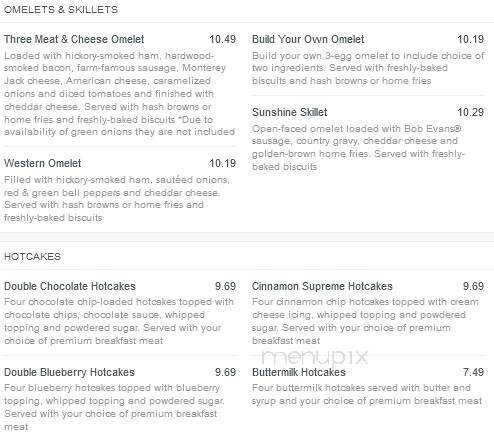Select Sunshine Skillet item name
This screenshot has width=494, height=440.
289,112
